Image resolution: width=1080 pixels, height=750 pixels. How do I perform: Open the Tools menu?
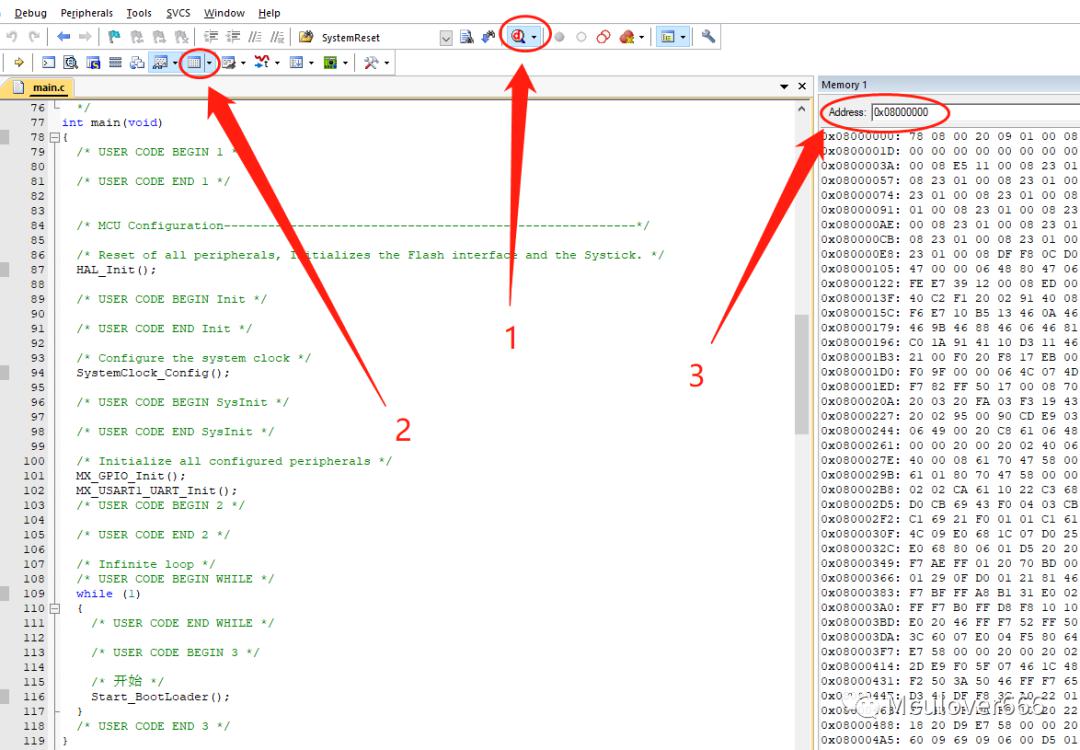click(139, 13)
